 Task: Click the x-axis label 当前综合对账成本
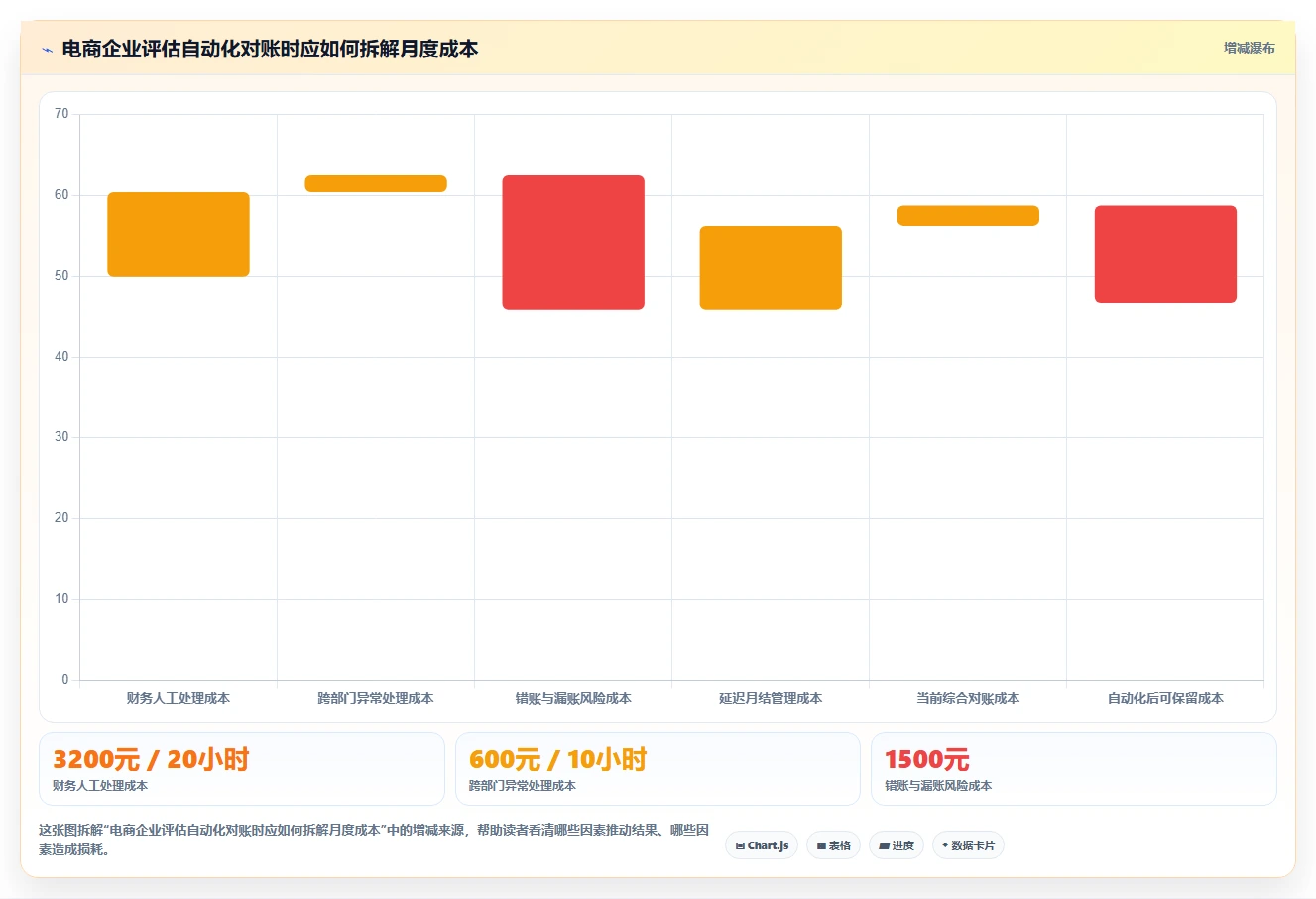click(x=968, y=698)
